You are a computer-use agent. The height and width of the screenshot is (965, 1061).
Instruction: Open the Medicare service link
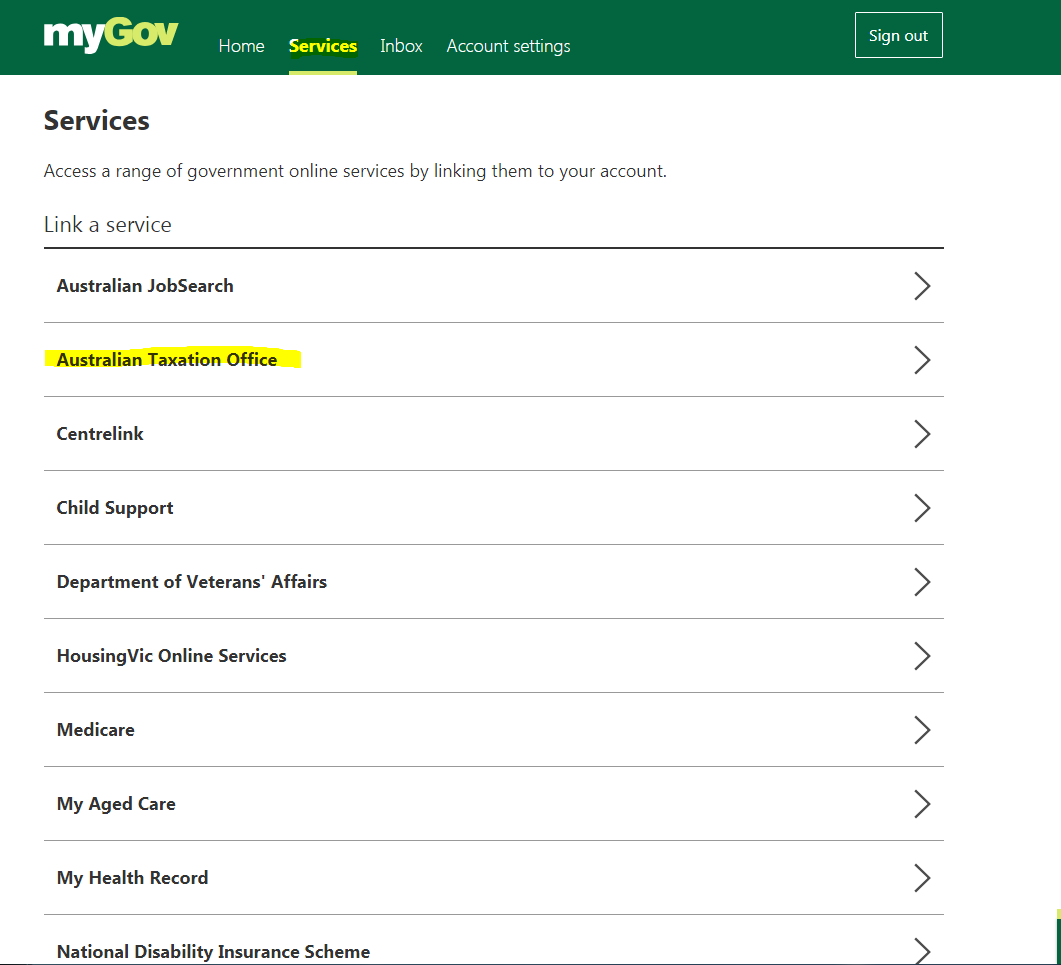(x=494, y=730)
